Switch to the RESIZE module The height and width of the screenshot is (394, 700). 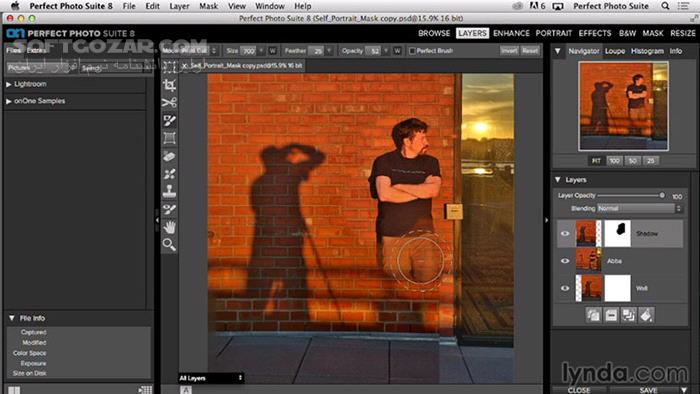click(x=683, y=33)
